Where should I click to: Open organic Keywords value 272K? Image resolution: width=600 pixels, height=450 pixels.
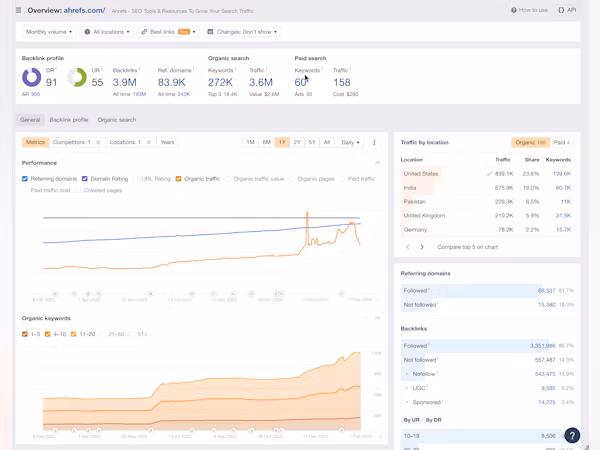pyautogui.click(x=220, y=82)
